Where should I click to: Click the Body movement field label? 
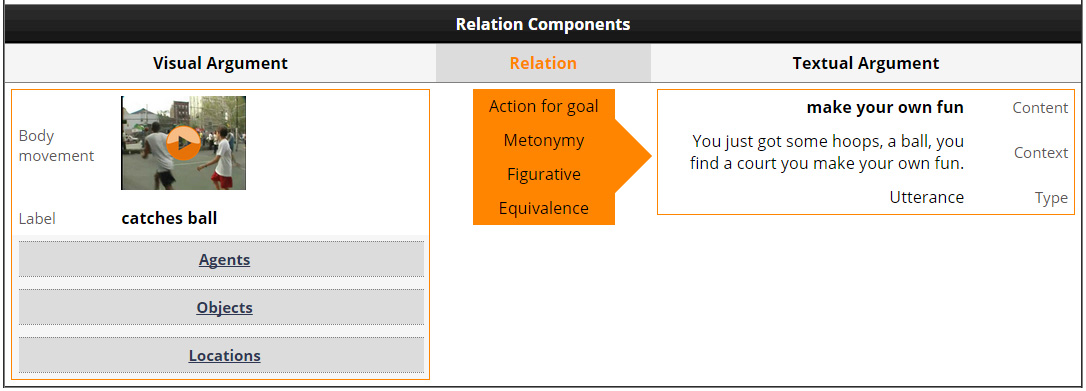click(56, 146)
